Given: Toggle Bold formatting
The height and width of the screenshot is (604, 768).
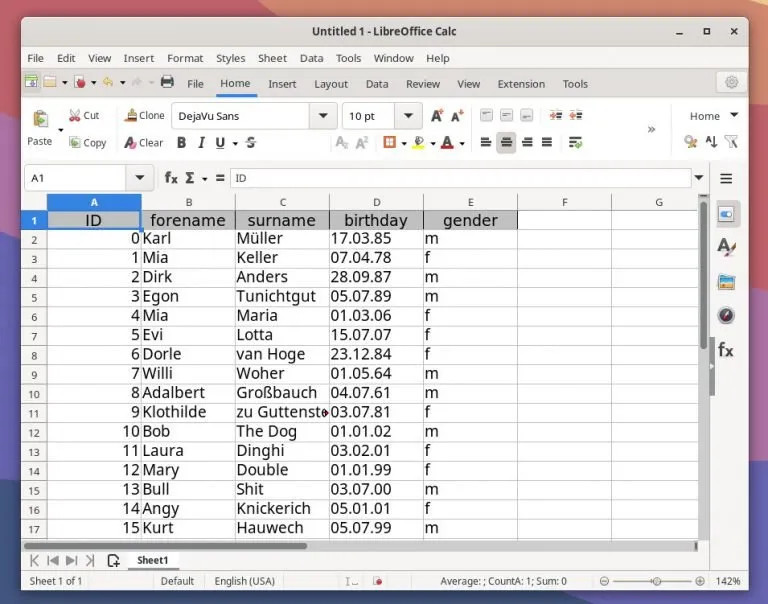Looking at the screenshot, I should (181, 143).
